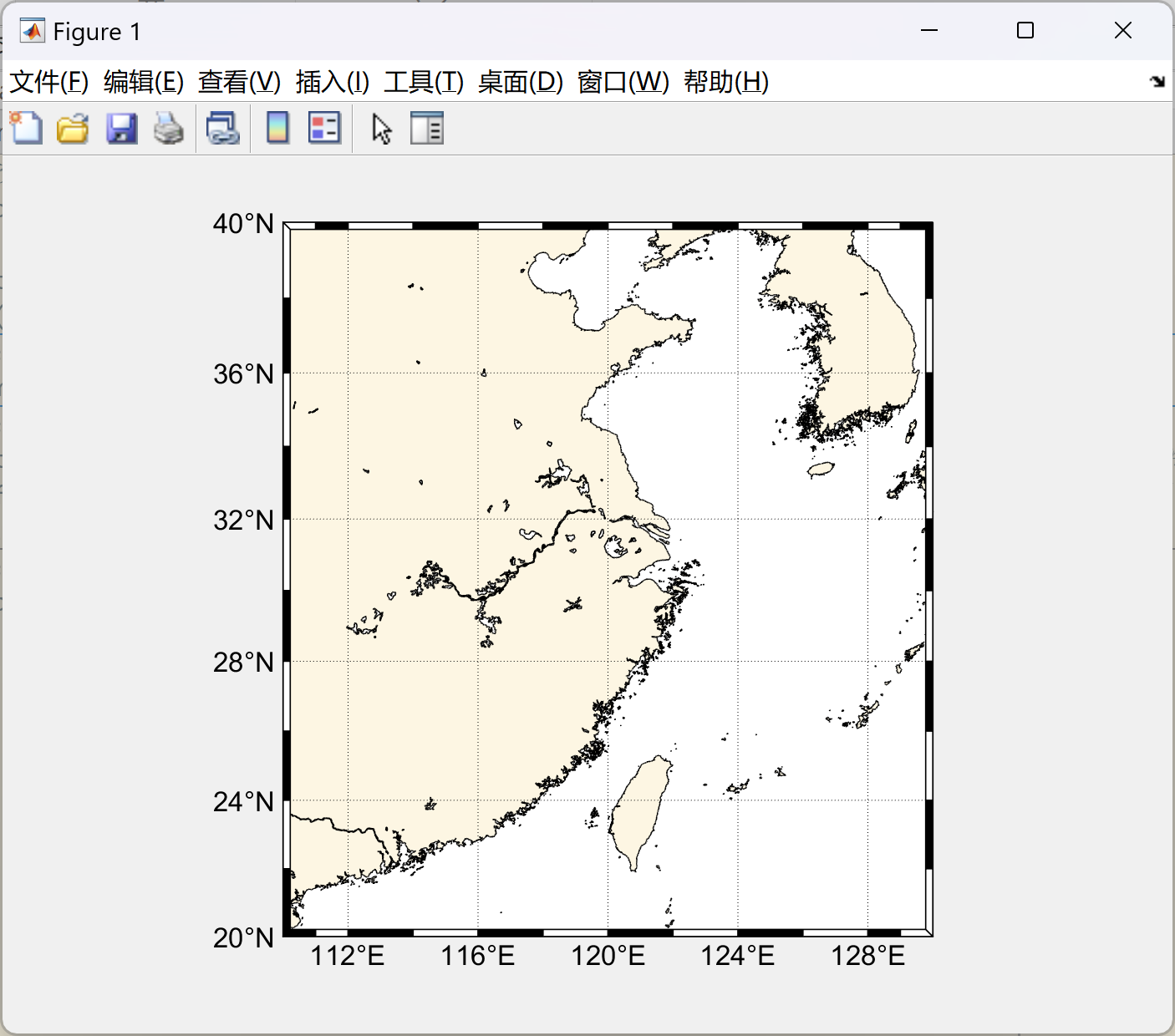The image size is (1175, 1036).
Task: Print the figure using the printer icon
Action: 169,129
